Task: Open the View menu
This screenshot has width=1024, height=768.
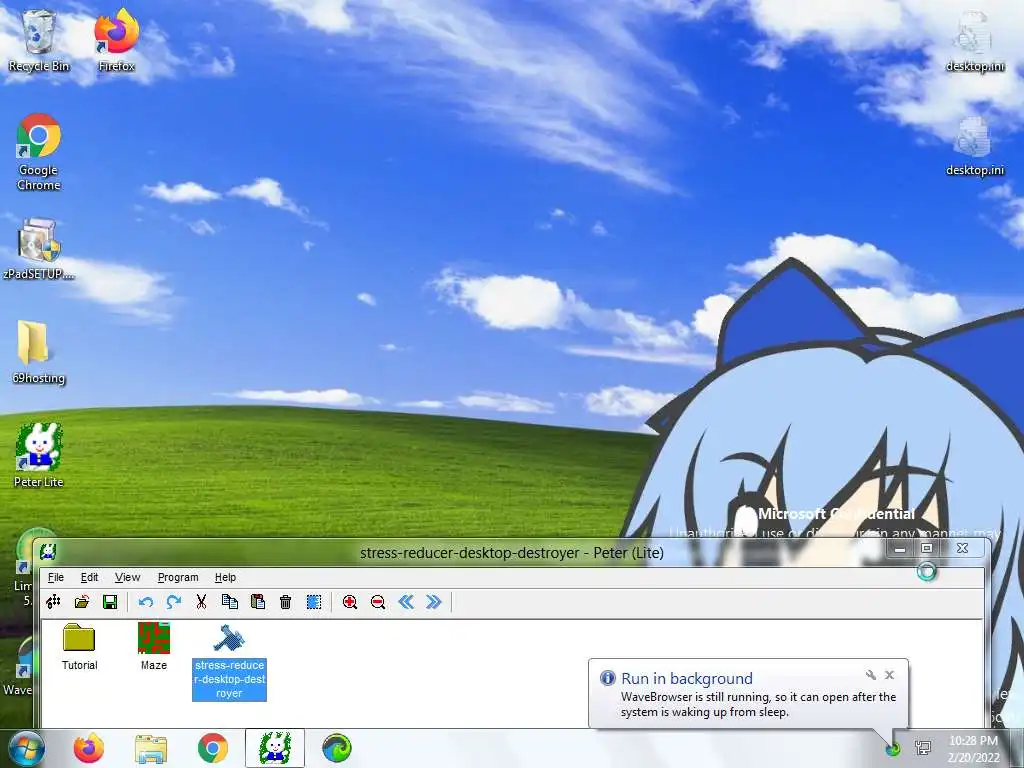Action: coord(127,577)
